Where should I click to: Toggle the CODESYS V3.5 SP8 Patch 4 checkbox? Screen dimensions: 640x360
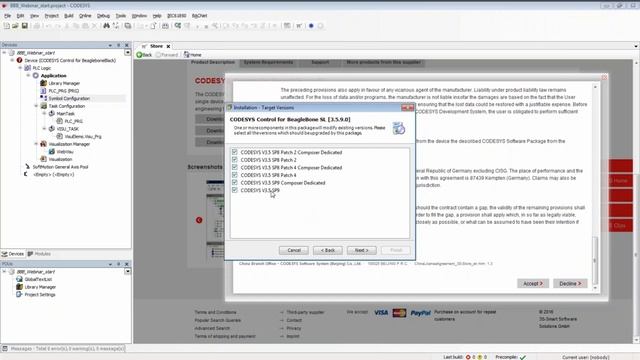pos(235,175)
